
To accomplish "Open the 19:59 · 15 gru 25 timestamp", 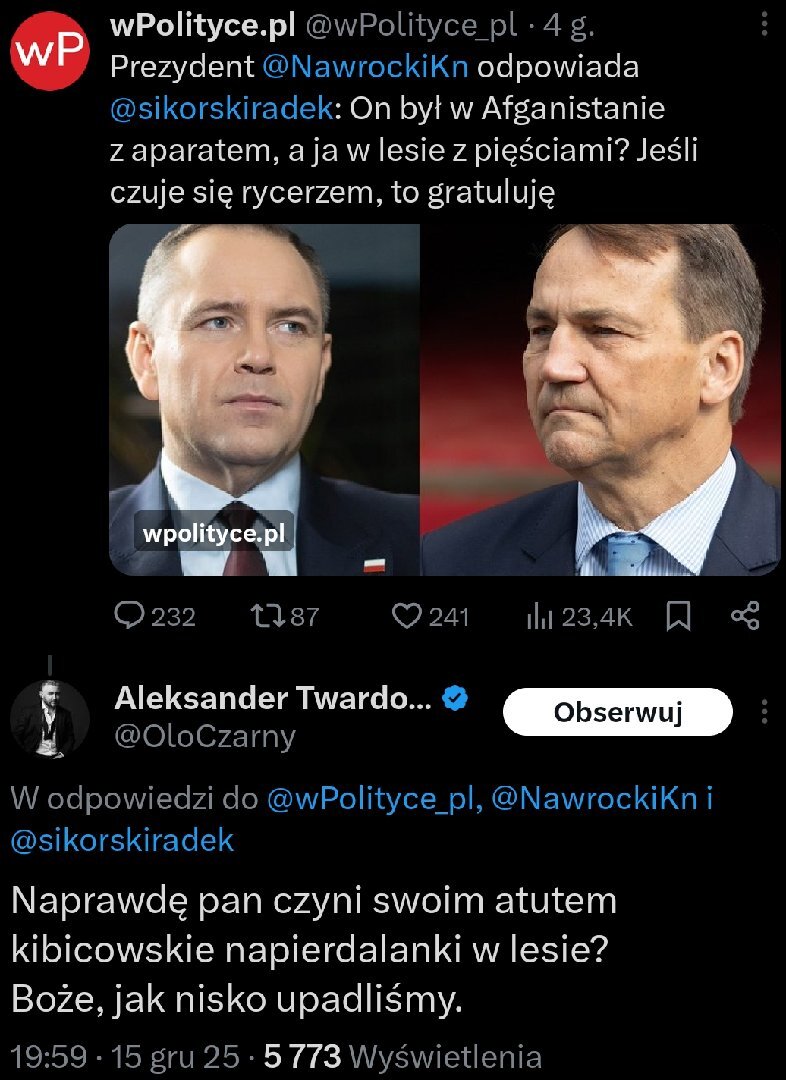I will (125, 1056).
